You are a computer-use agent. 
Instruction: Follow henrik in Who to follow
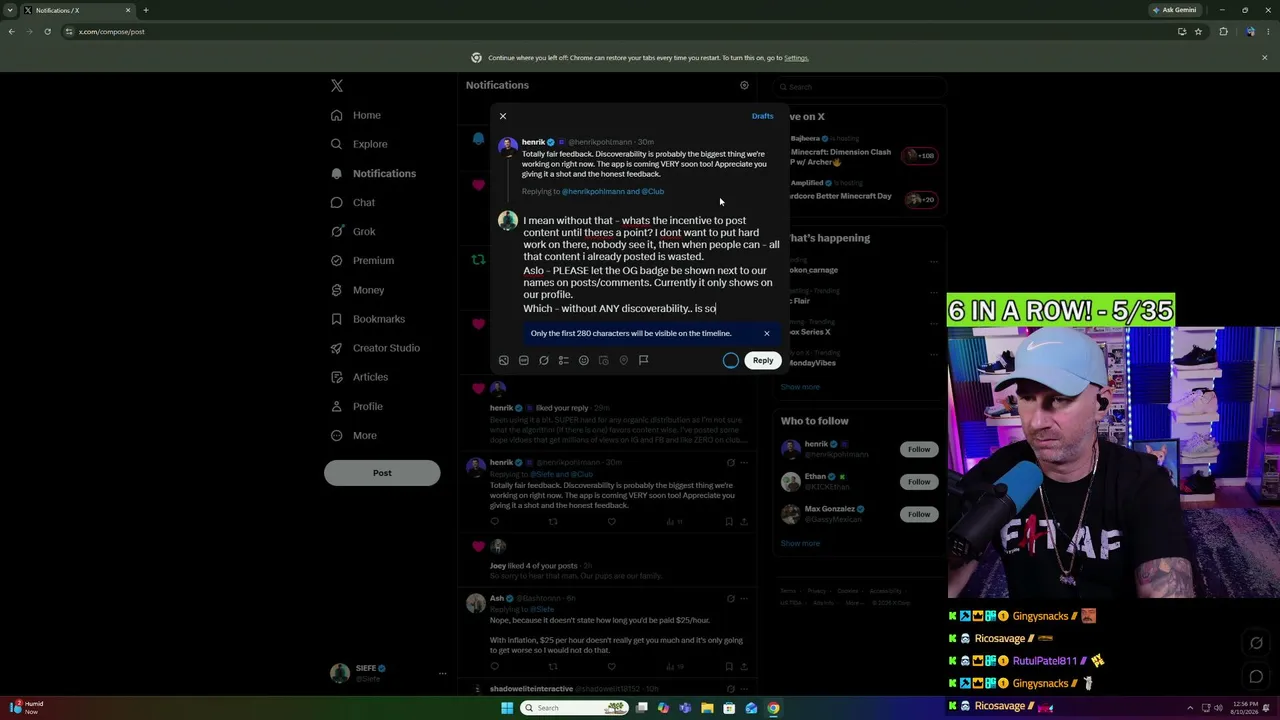pos(919,449)
